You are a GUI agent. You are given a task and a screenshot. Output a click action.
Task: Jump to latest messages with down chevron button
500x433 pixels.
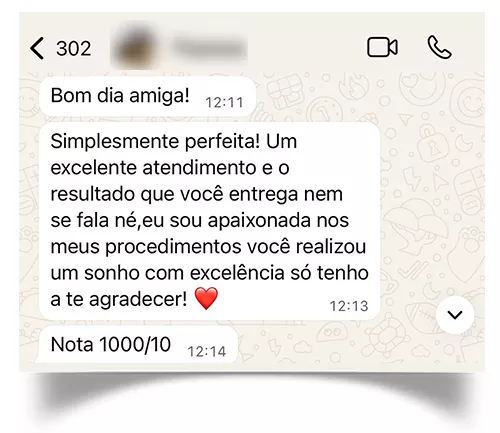click(x=455, y=315)
